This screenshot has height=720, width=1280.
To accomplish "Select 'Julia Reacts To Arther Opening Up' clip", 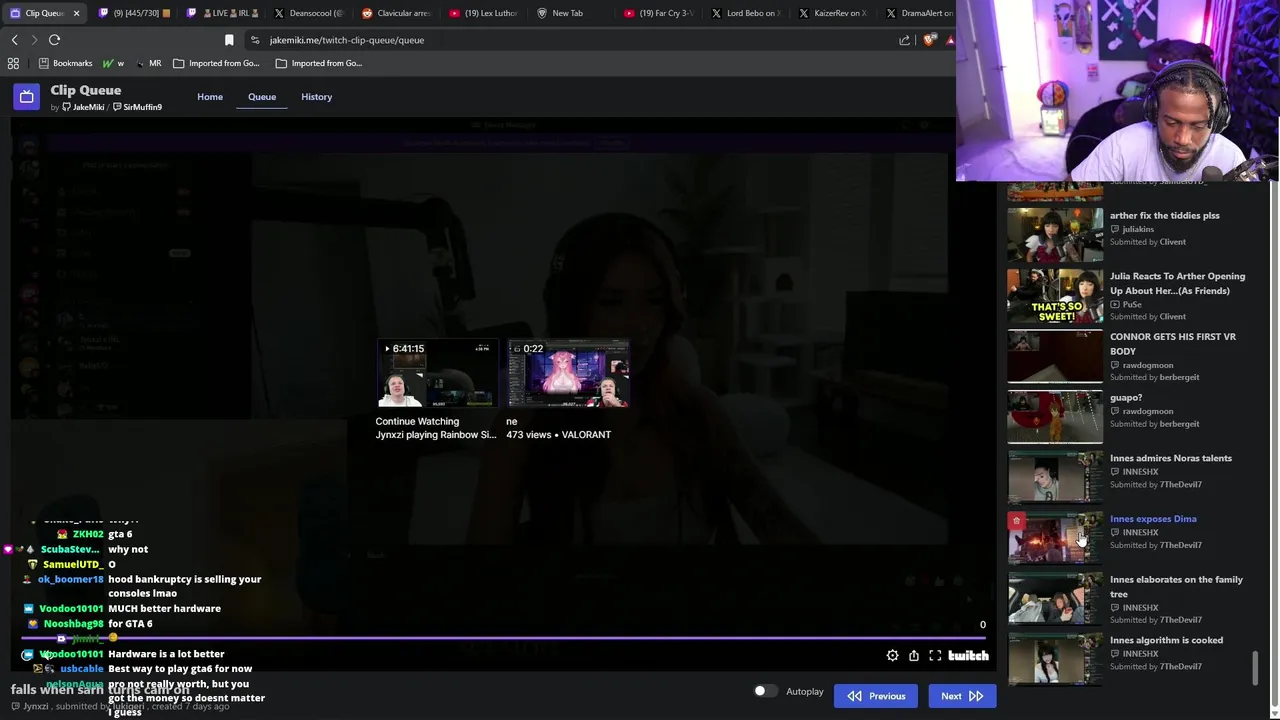I will tap(1177, 283).
